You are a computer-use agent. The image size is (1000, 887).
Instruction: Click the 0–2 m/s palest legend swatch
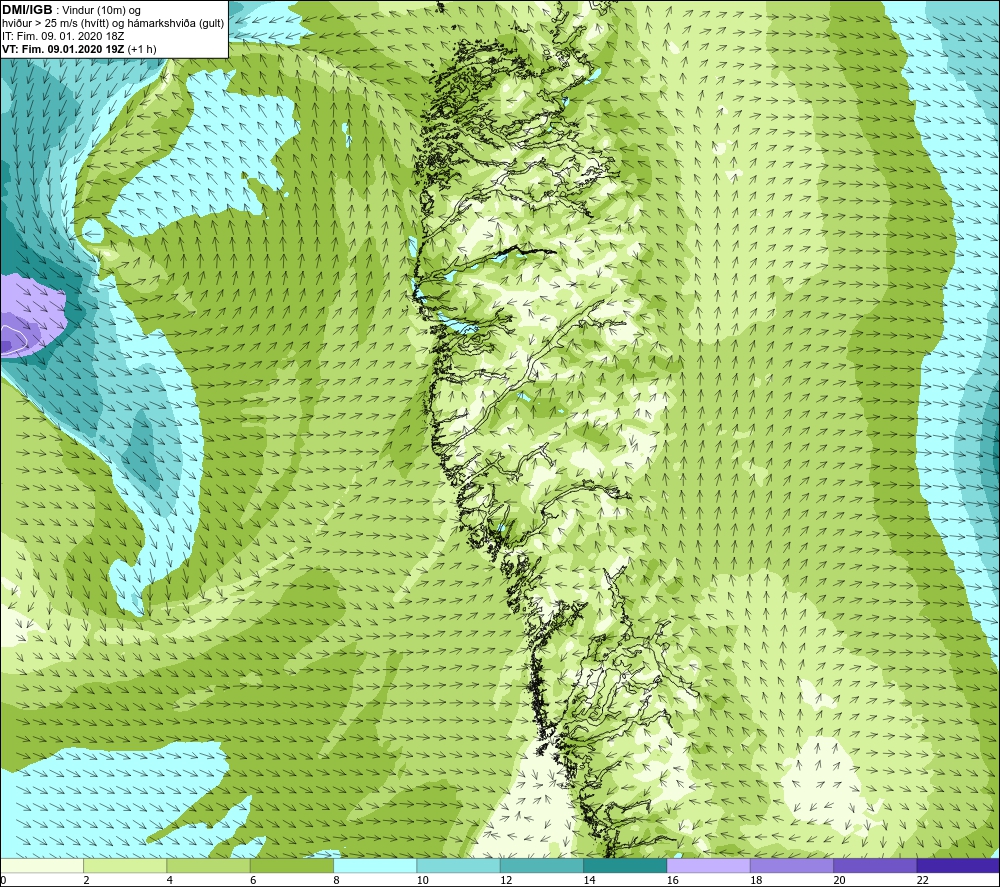click(x=41, y=865)
